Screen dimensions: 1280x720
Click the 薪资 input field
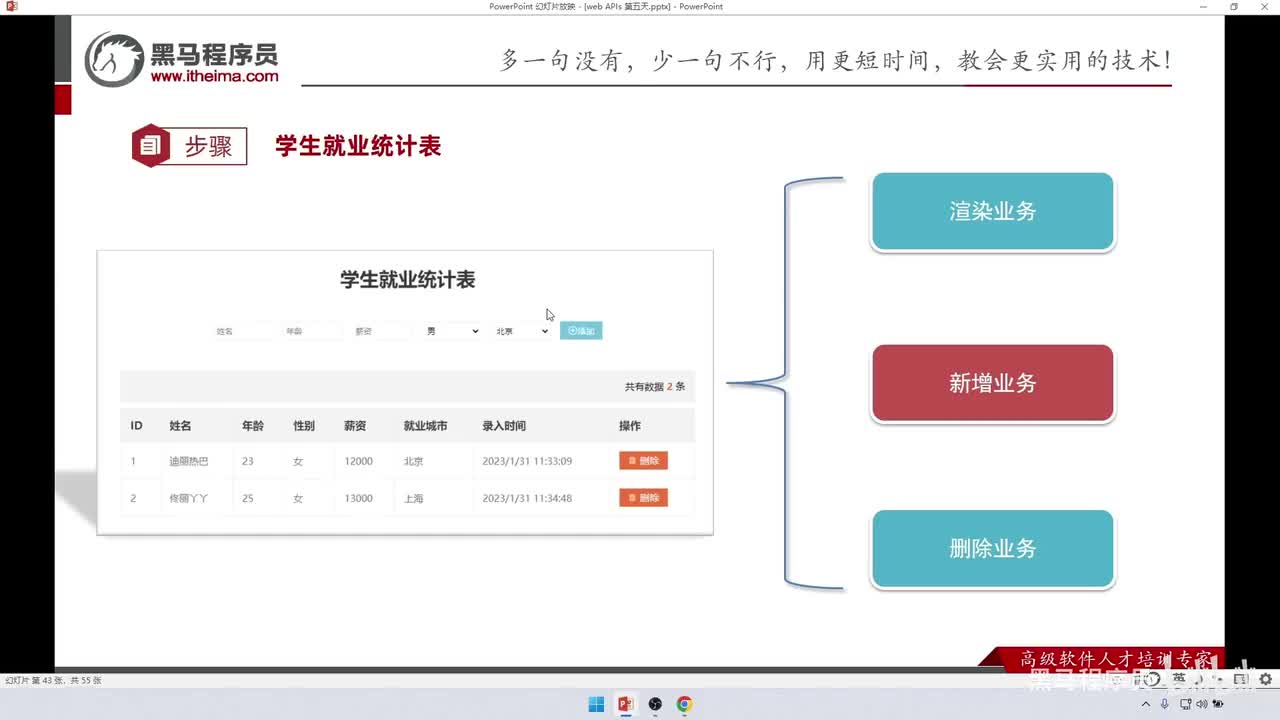(382, 331)
